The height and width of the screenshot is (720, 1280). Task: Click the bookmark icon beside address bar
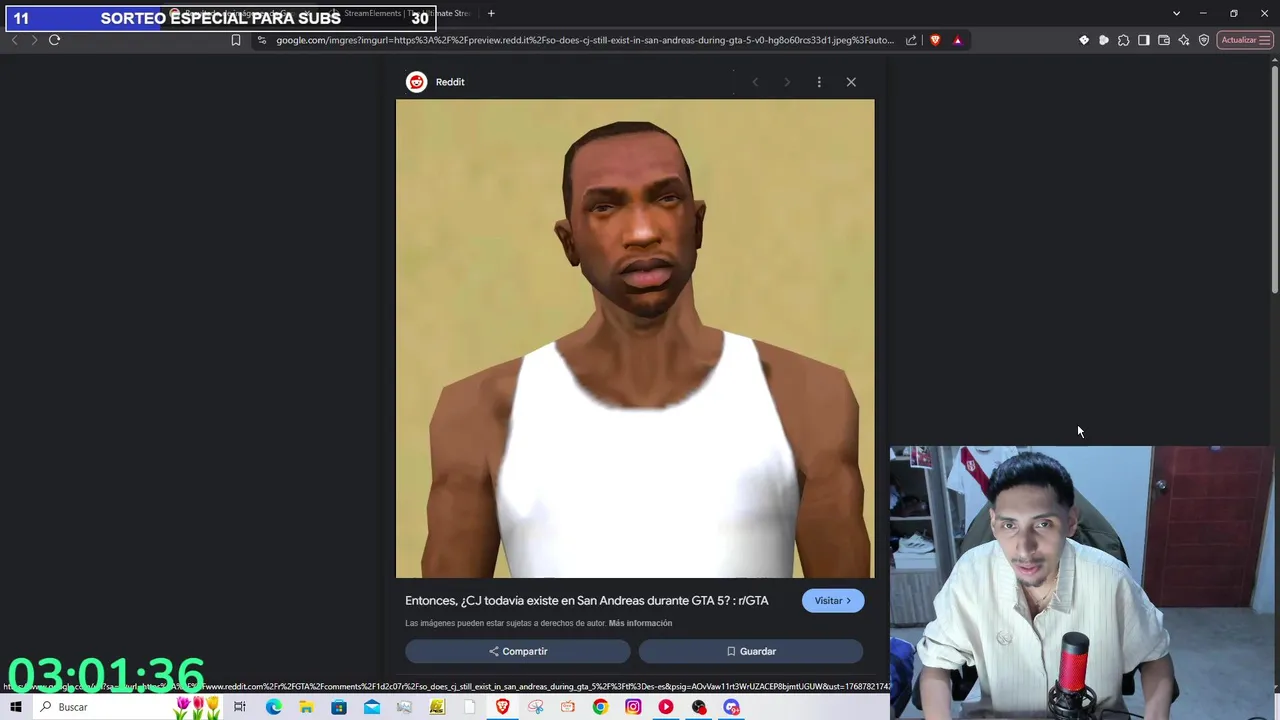tap(236, 40)
